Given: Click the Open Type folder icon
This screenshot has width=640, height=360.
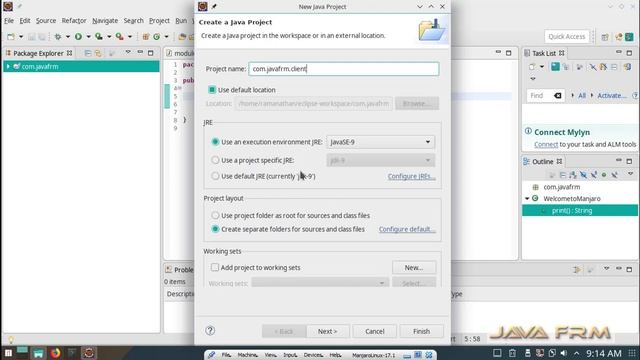Looking at the screenshot, I should point(182,37).
